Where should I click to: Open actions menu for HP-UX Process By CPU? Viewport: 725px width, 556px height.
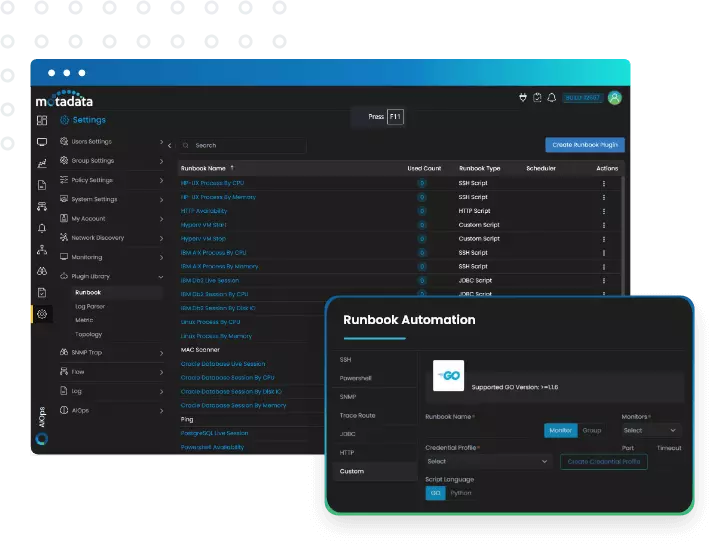603,183
